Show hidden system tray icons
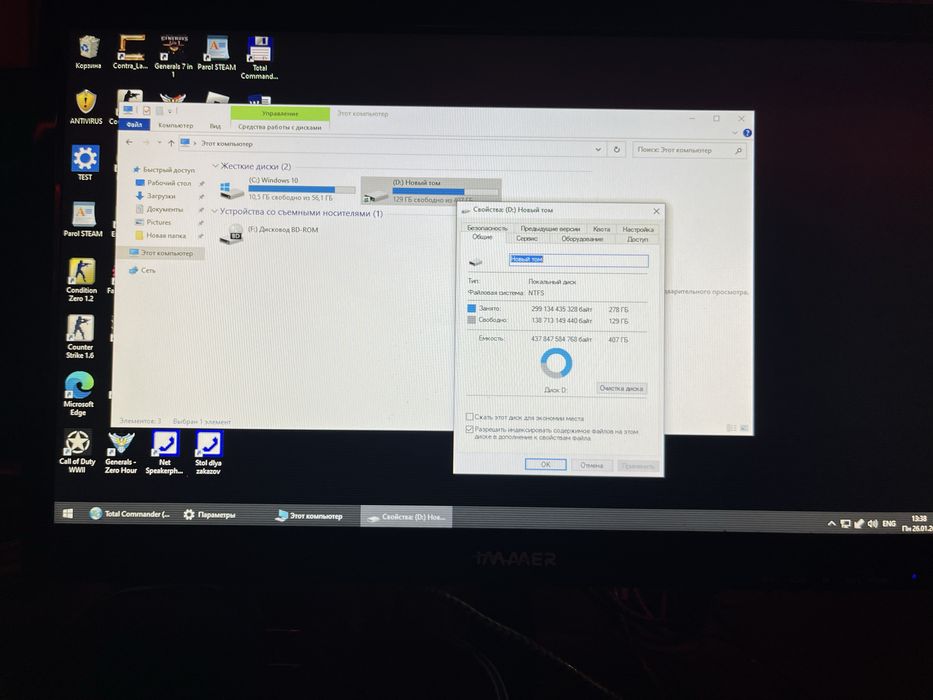This screenshot has height=700, width=933. tap(831, 524)
